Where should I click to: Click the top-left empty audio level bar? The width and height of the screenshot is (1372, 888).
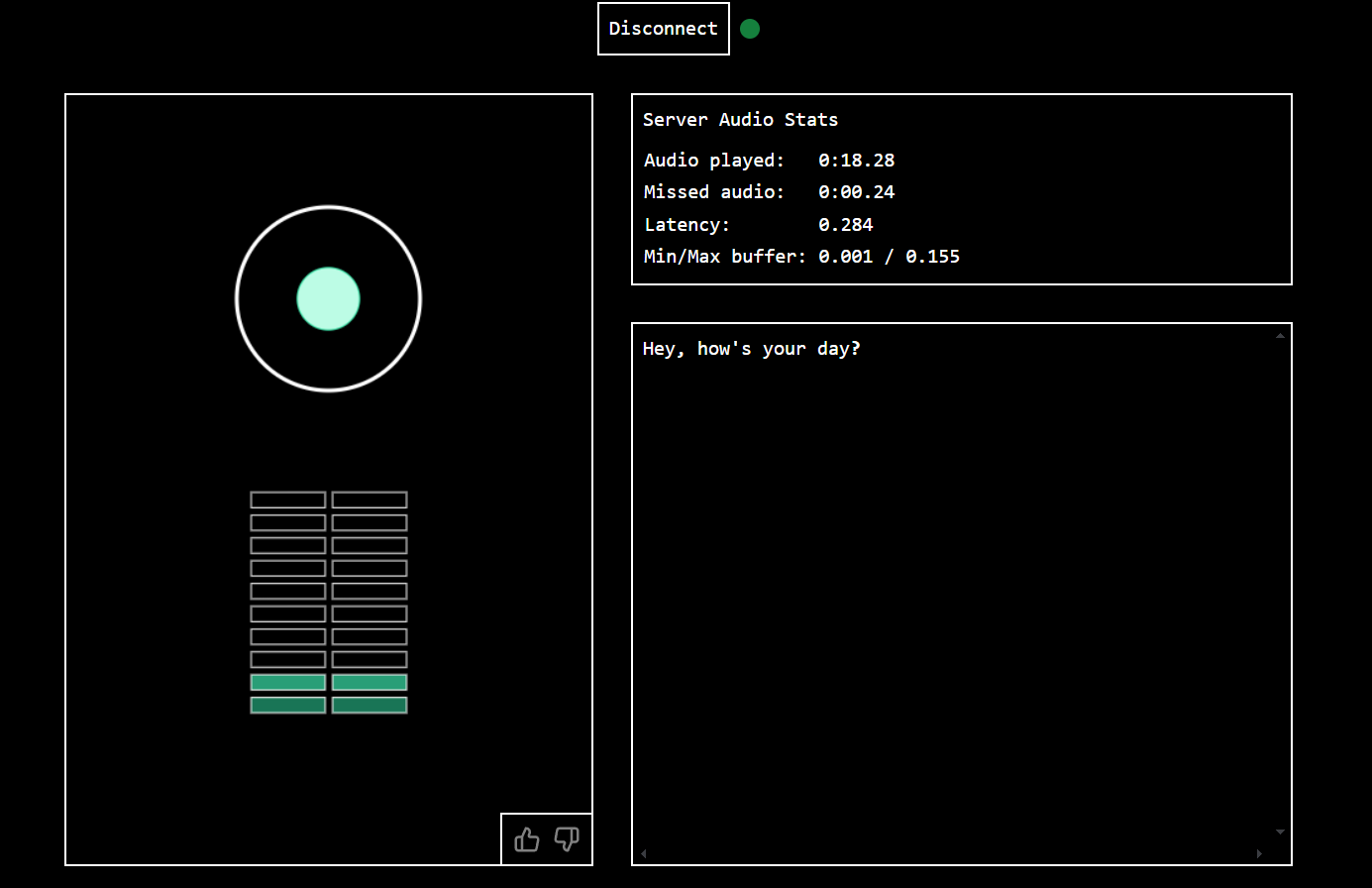[x=288, y=499]
